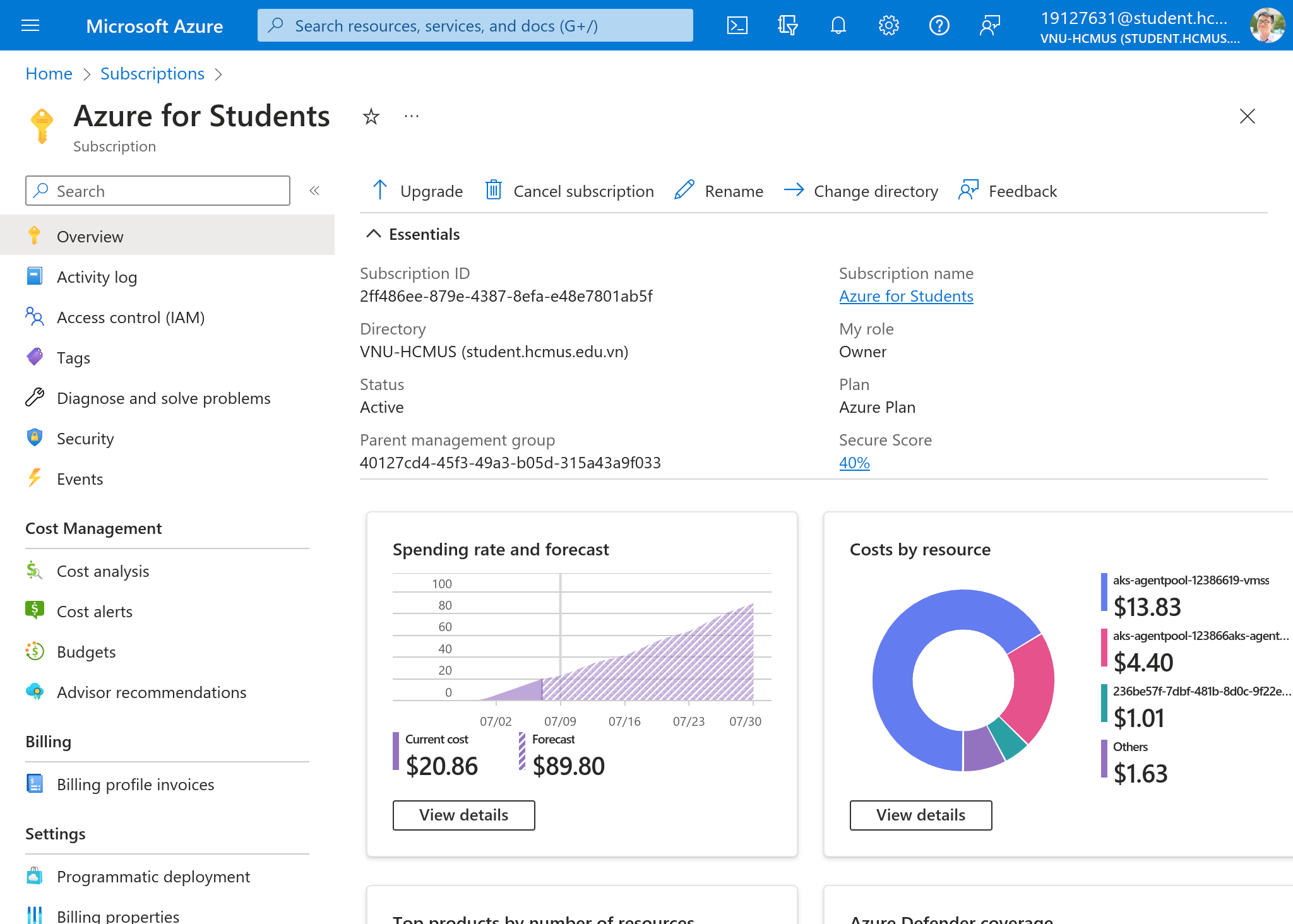
Task: Open Events in the sidebar
Action: tap(167, 478)
